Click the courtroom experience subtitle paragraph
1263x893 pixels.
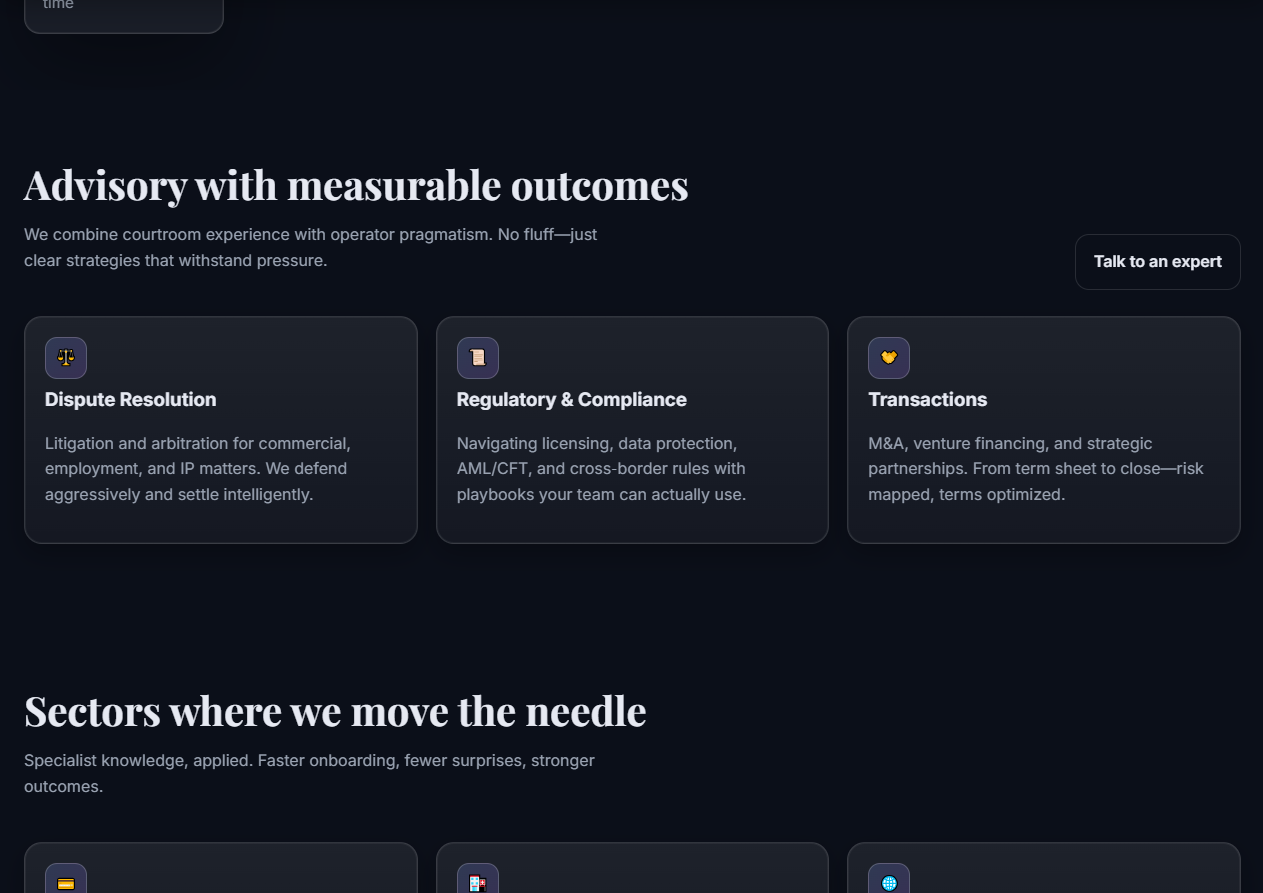point(311,248)
